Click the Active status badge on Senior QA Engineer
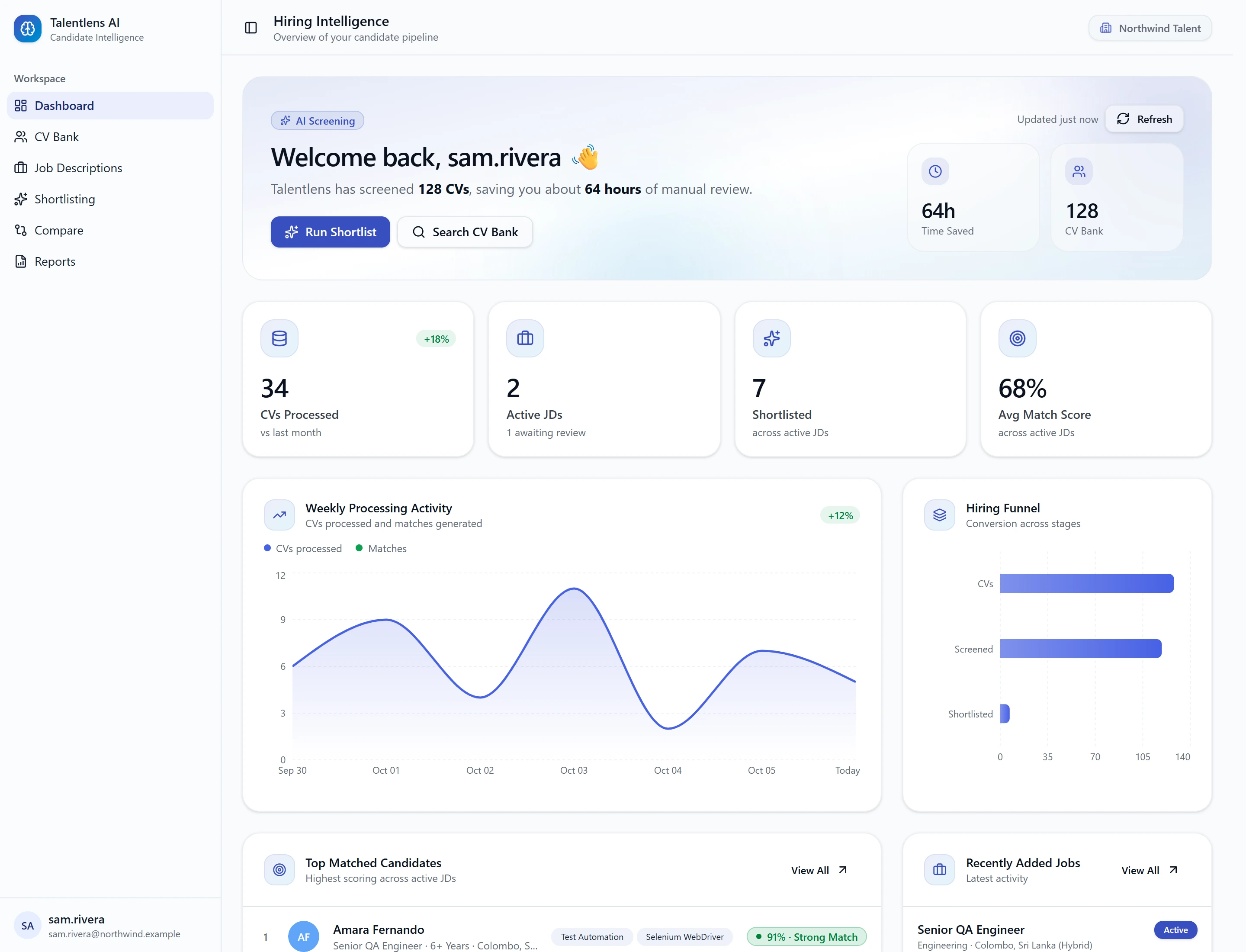 coord(1175,930)
